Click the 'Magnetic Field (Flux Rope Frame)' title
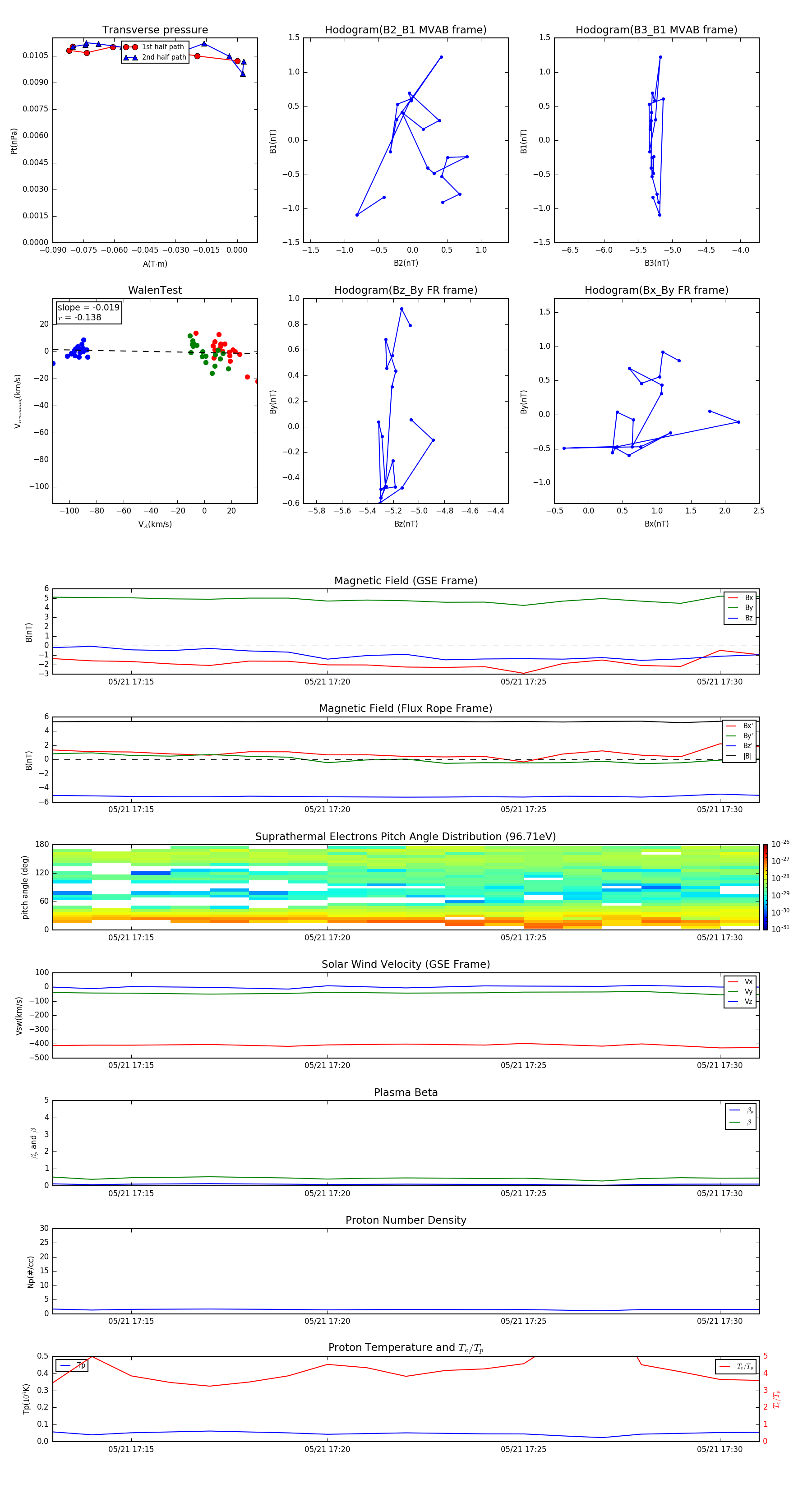This screenshot has width=812, height=1489. coord(406,709)
